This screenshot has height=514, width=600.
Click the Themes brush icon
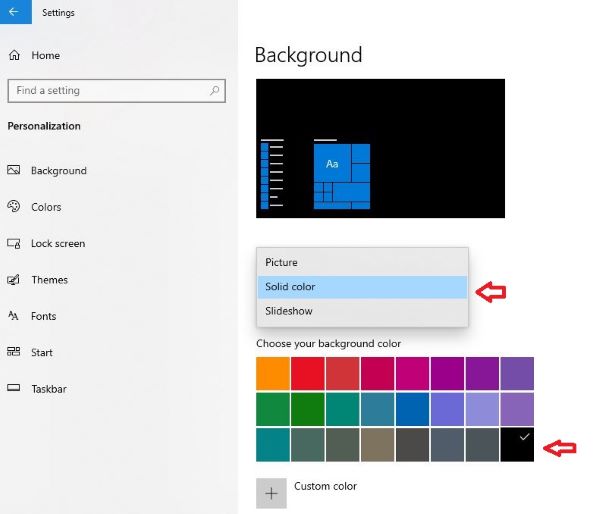13,279
